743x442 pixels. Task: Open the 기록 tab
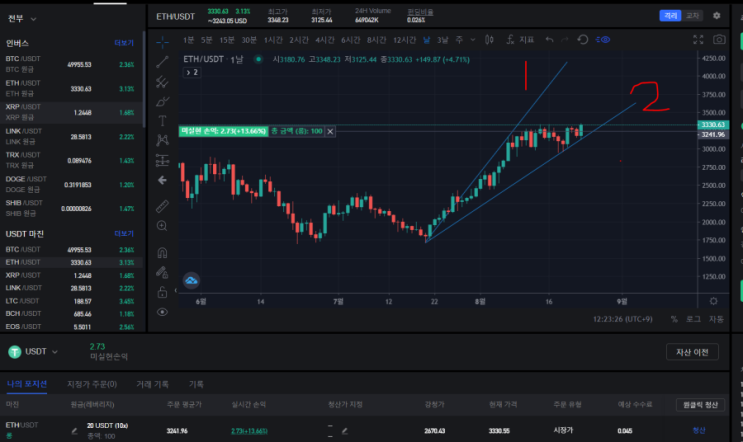pyautogui.click(x=196, y=384)
